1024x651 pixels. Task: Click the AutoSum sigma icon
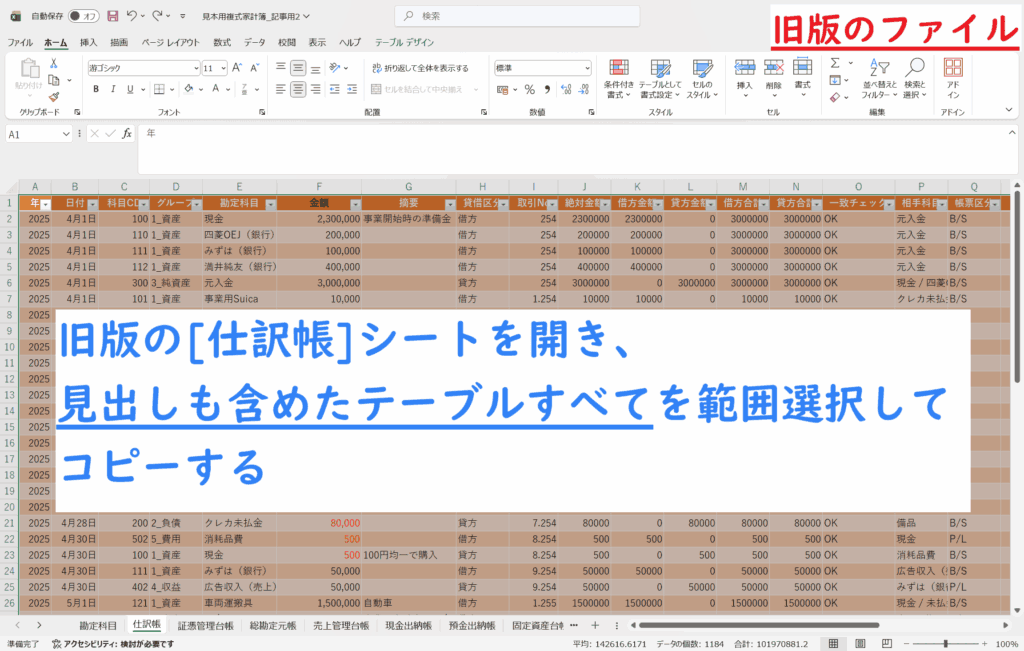tap(834, 63)
